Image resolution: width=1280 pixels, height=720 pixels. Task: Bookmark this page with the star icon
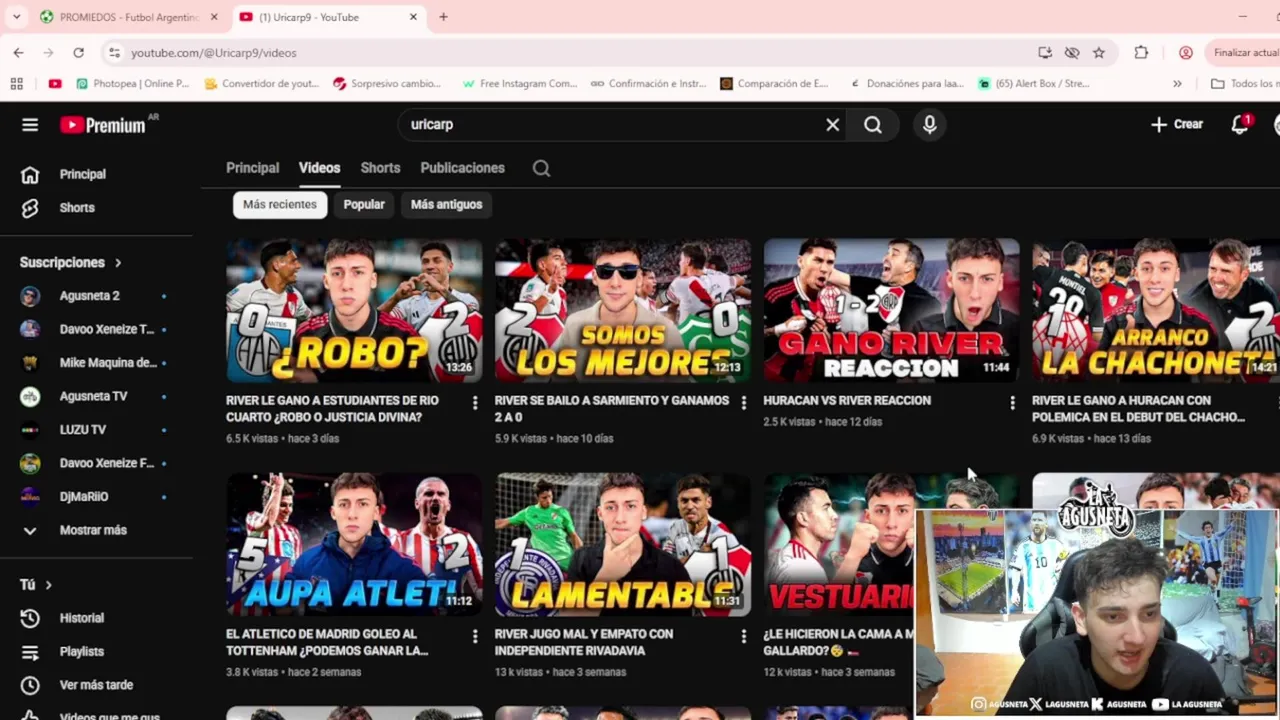(x=1099, y=52)
